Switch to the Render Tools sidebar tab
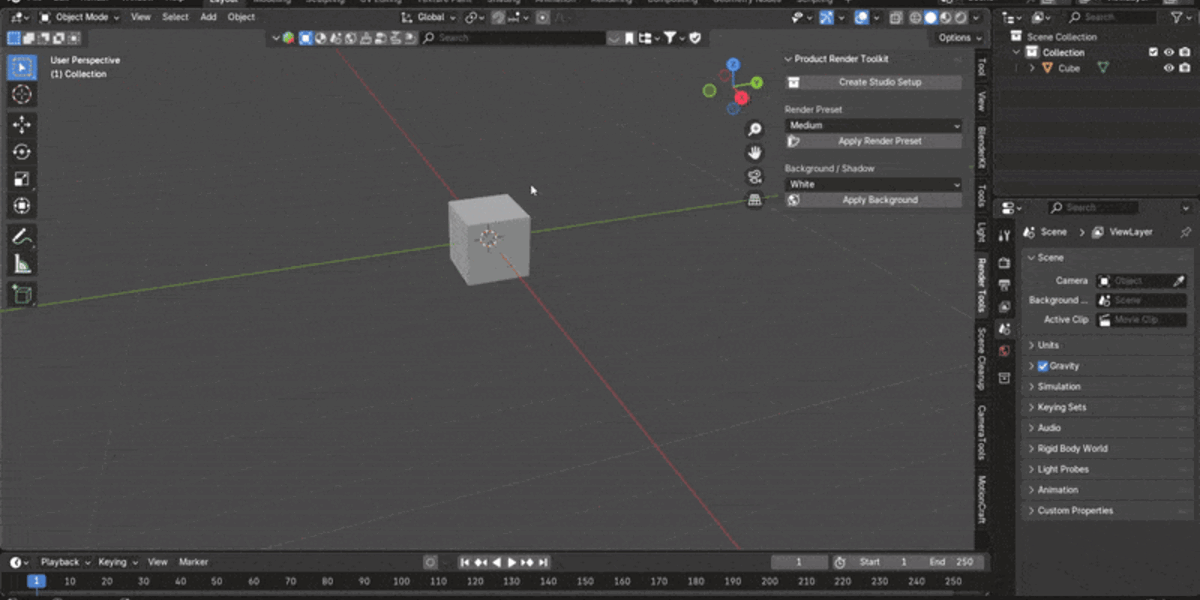This screenshot has height=600, width=1200. (x=982, y=285)
